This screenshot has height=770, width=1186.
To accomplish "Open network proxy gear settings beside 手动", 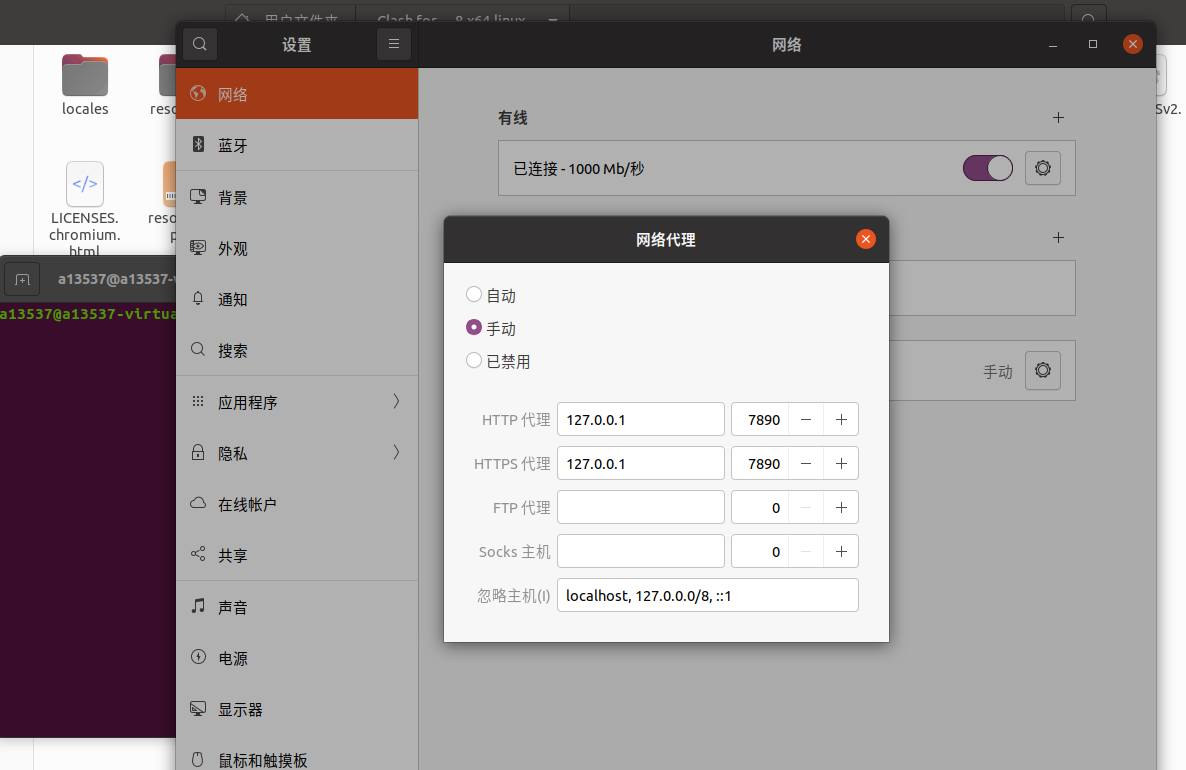I will [1043, 370].
